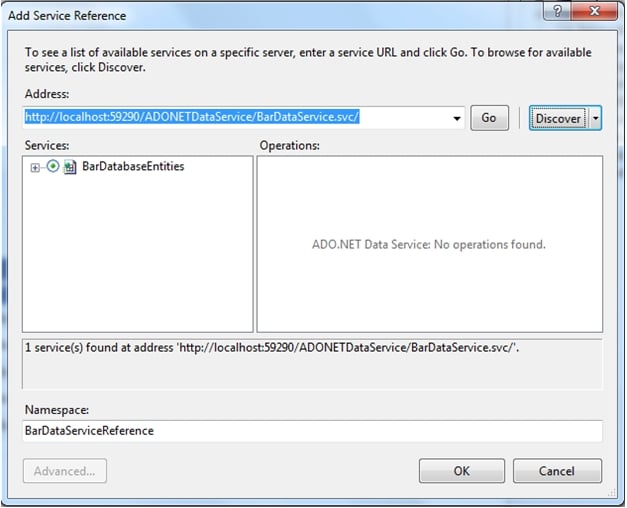Open the Discover button's dropdown arrow
The image size is (627, 508).
[x=595, y=118]
